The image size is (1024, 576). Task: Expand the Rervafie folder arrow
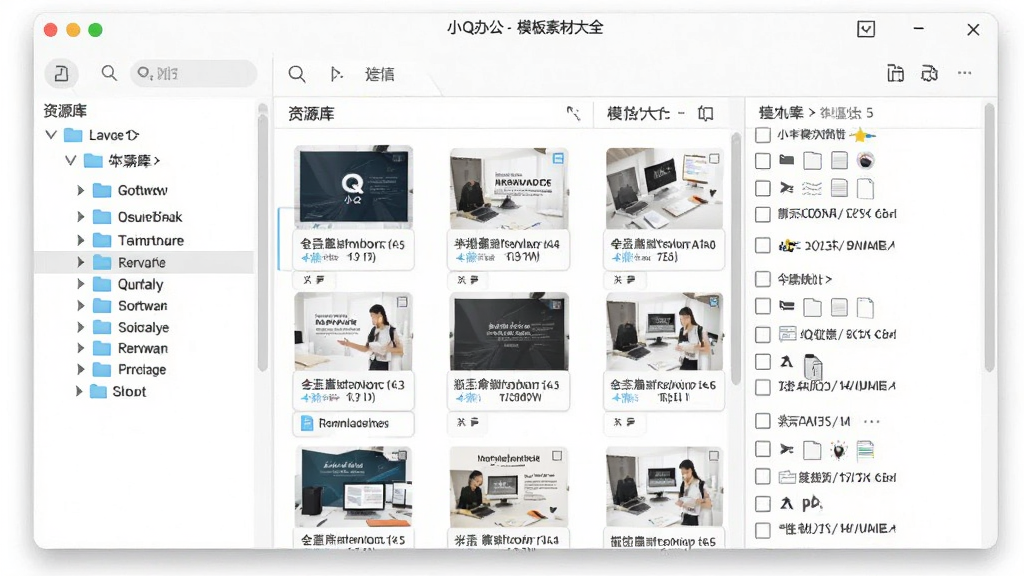point(80,262)
